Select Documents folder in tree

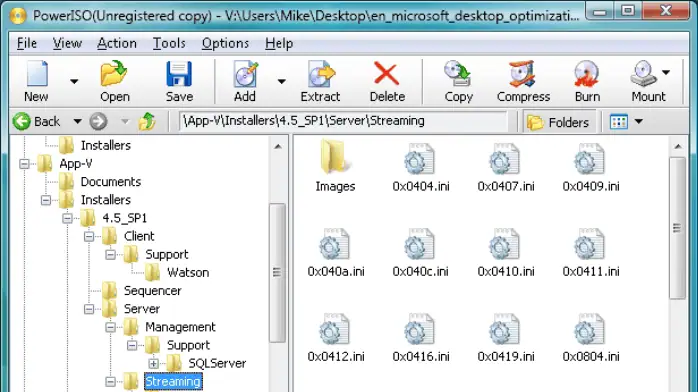pyautogui.click(x=110, y=182)
